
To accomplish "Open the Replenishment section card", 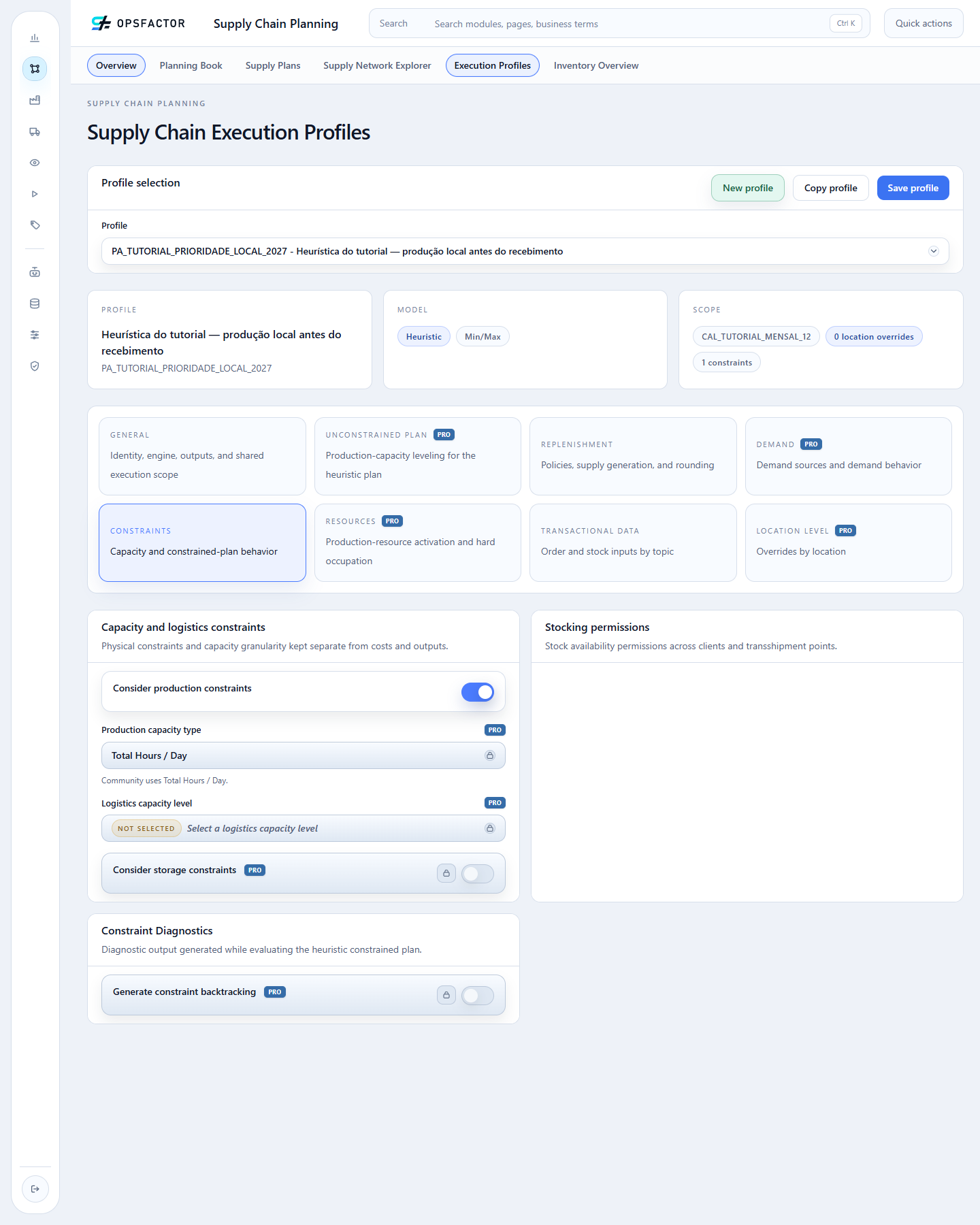I will point(633,456).
